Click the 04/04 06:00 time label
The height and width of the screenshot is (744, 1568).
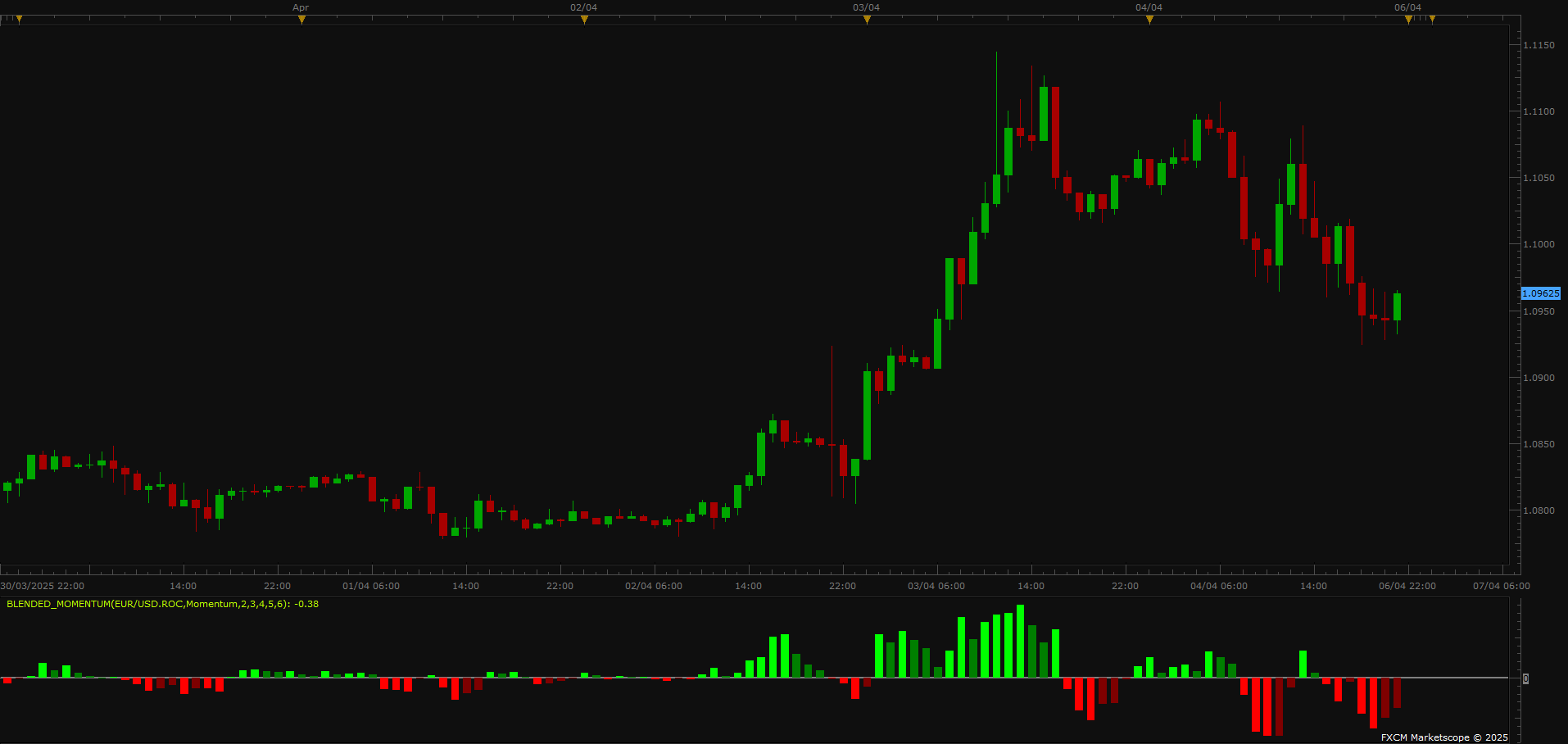click(x=1219, y=586)
